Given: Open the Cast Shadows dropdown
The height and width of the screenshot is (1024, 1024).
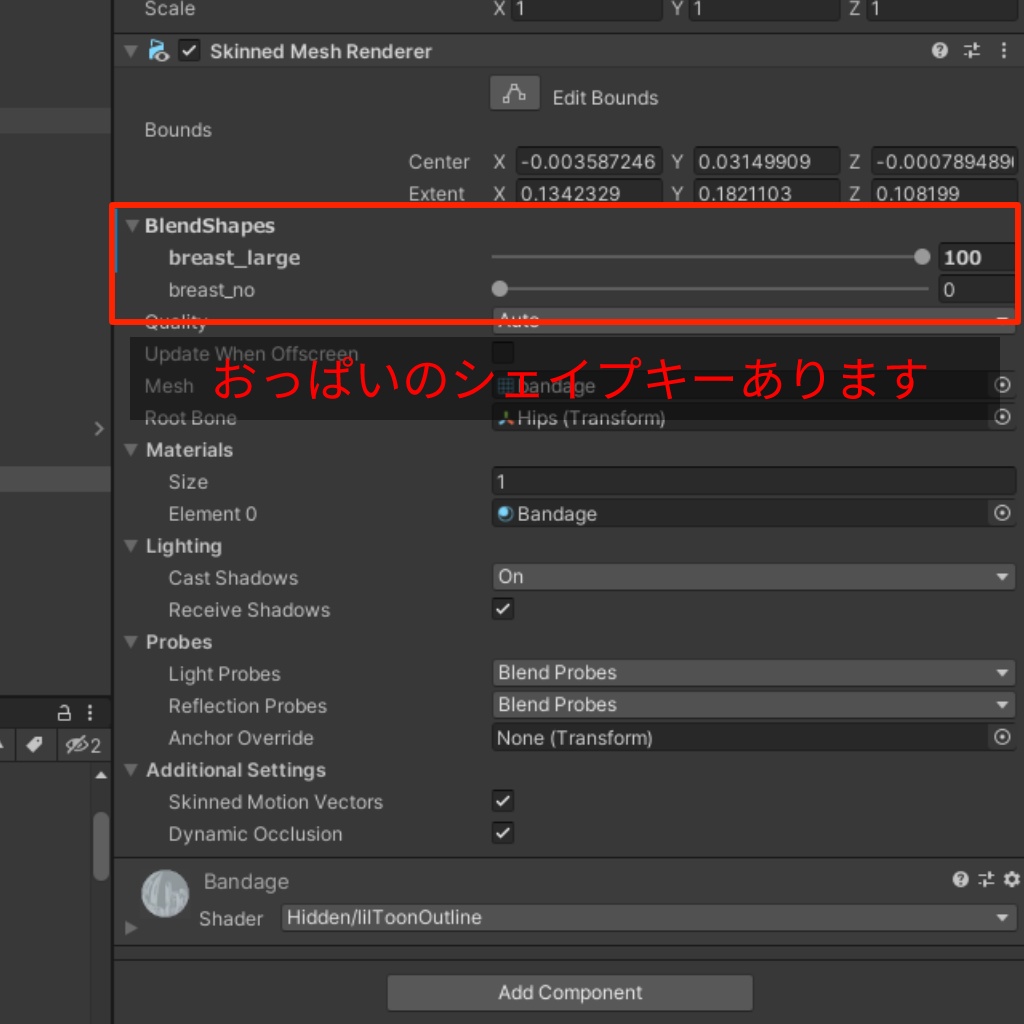Looking at the screenshot, I should click(754, 577).
